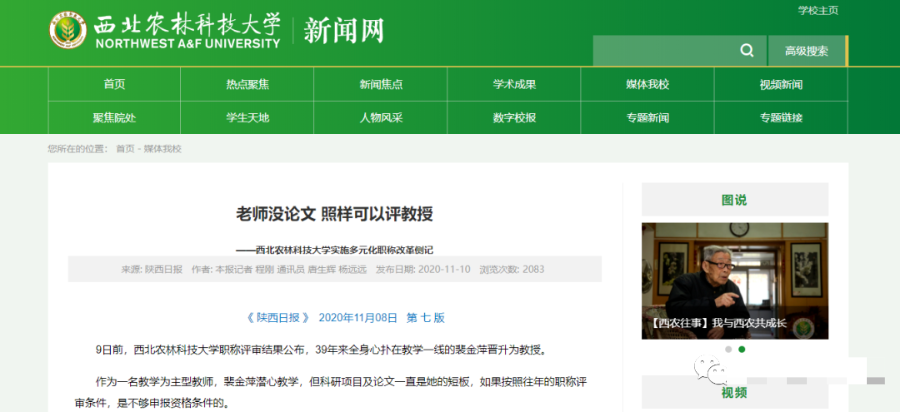Open 视频新闻 section
Image resolution: width=900 pixels, height=412 pixels.
[x=780, y=84]
